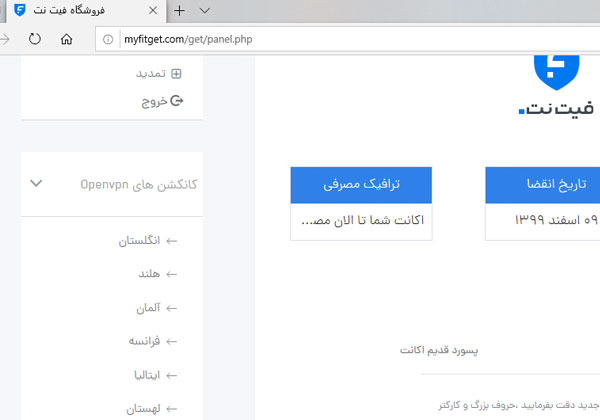Open a new browser tab
Image resolution: width=600 pixels, height=420 pixels.
tap(179, 11)
